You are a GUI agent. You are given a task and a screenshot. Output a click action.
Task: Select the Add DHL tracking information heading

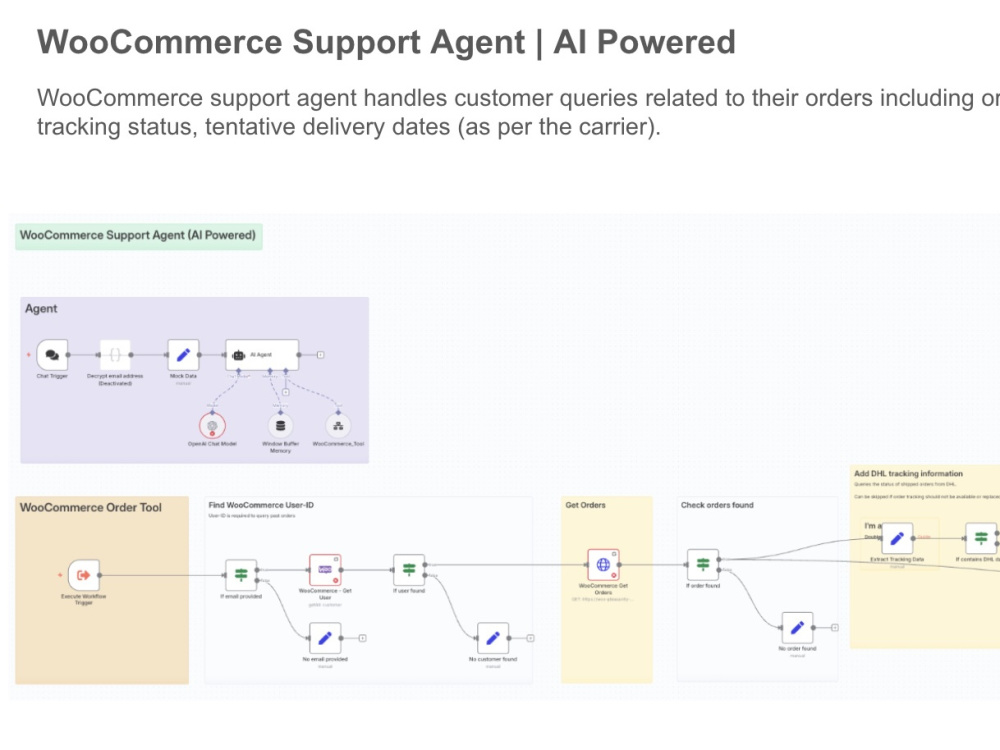pos(908,474)
